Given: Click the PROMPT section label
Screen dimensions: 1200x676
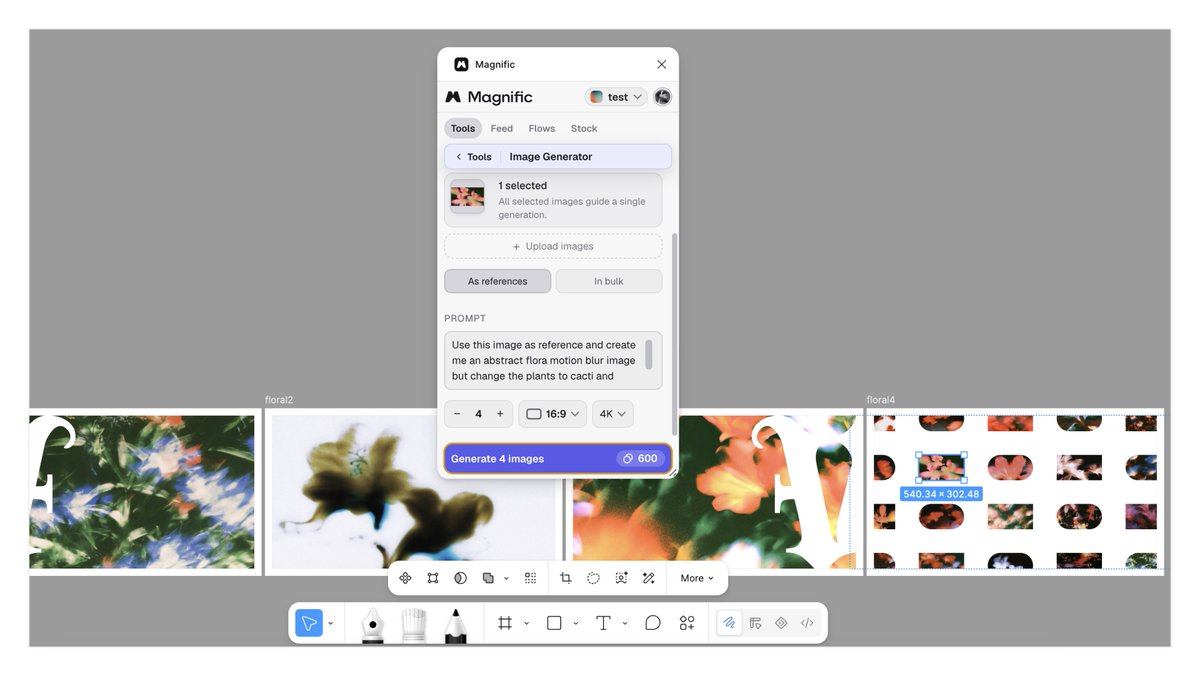Looking at the screenshot, I should tap(465, 318).
